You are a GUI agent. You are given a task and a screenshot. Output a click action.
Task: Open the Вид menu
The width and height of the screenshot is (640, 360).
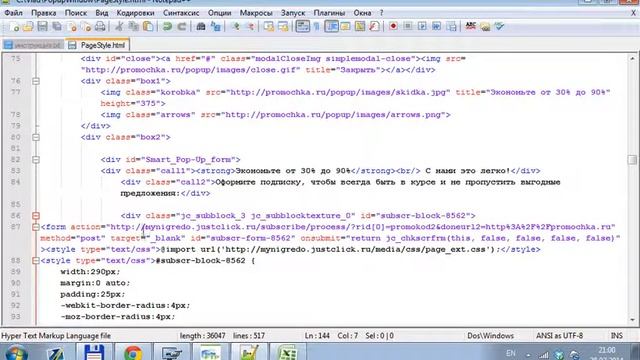coord(102,13)
